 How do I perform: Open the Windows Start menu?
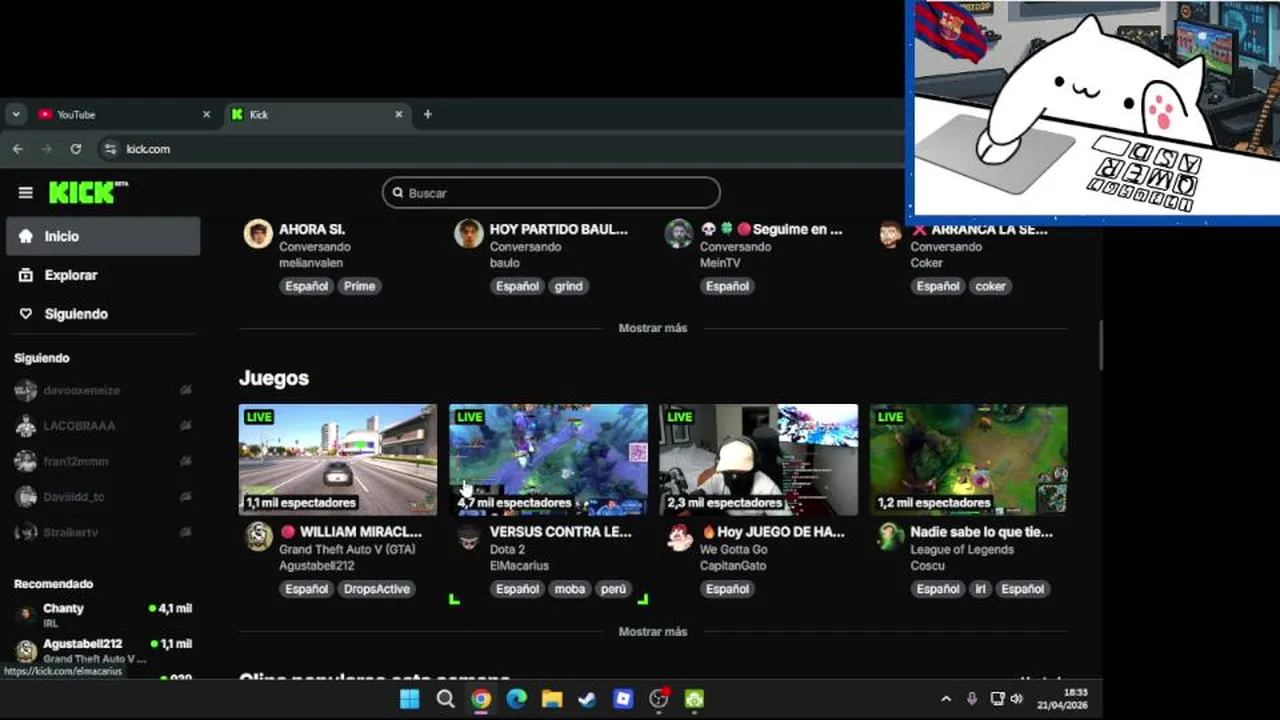point(410,699)
